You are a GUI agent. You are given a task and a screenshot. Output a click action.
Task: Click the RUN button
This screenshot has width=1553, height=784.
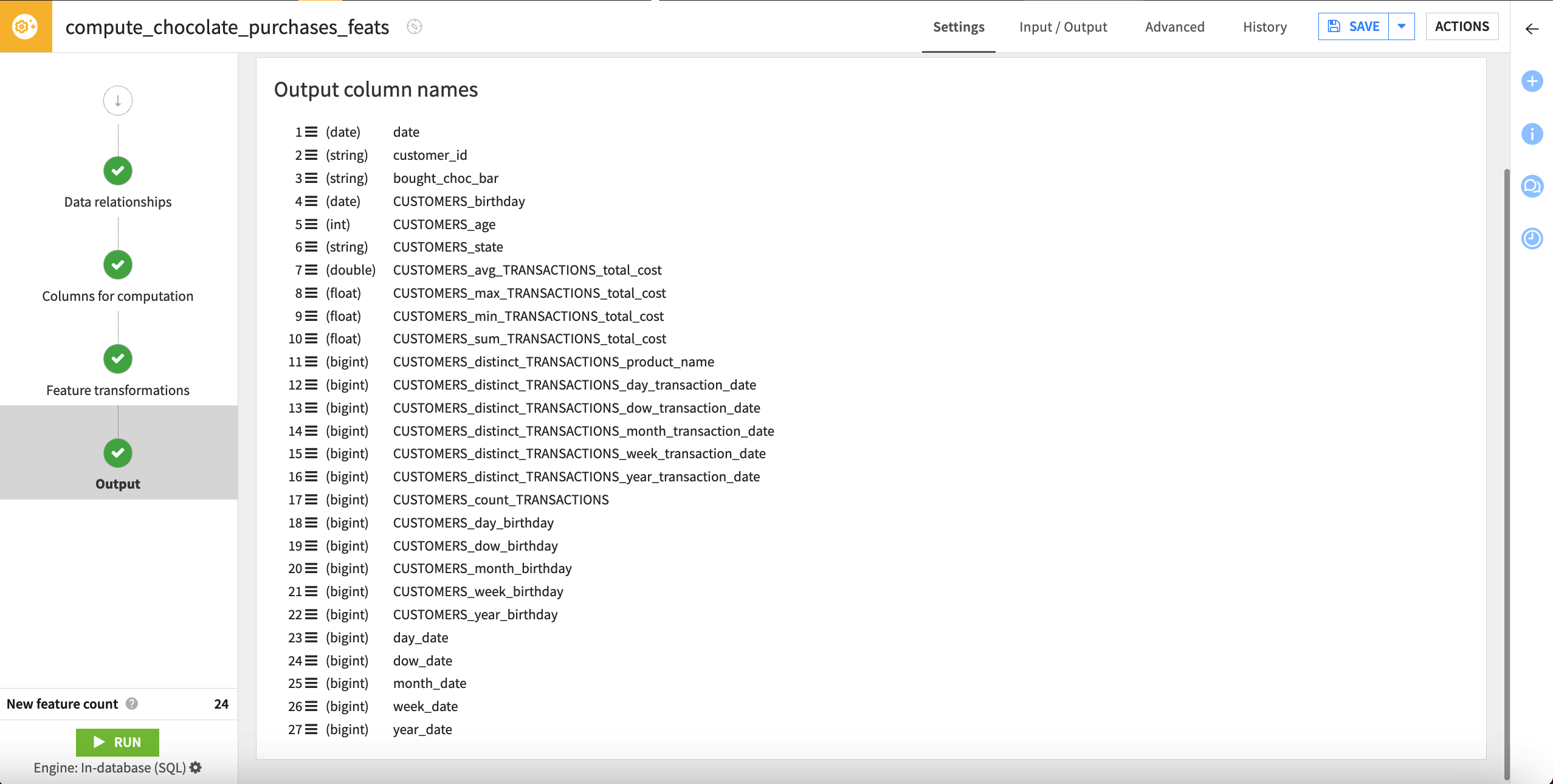pyautogui.click(x=117, y=742)
